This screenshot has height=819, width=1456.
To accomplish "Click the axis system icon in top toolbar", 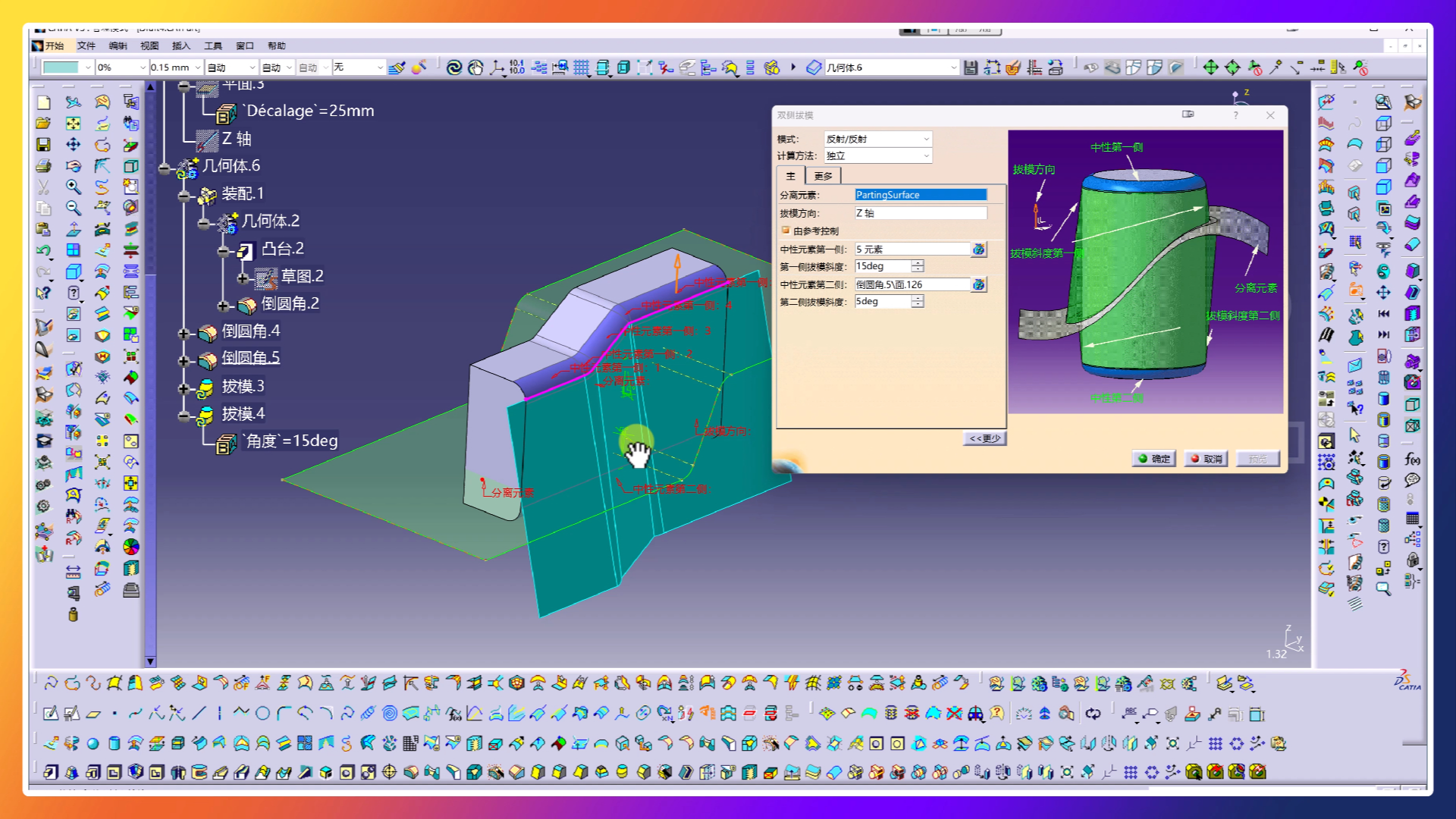I will pyautogui.click(x=497, y=67).
